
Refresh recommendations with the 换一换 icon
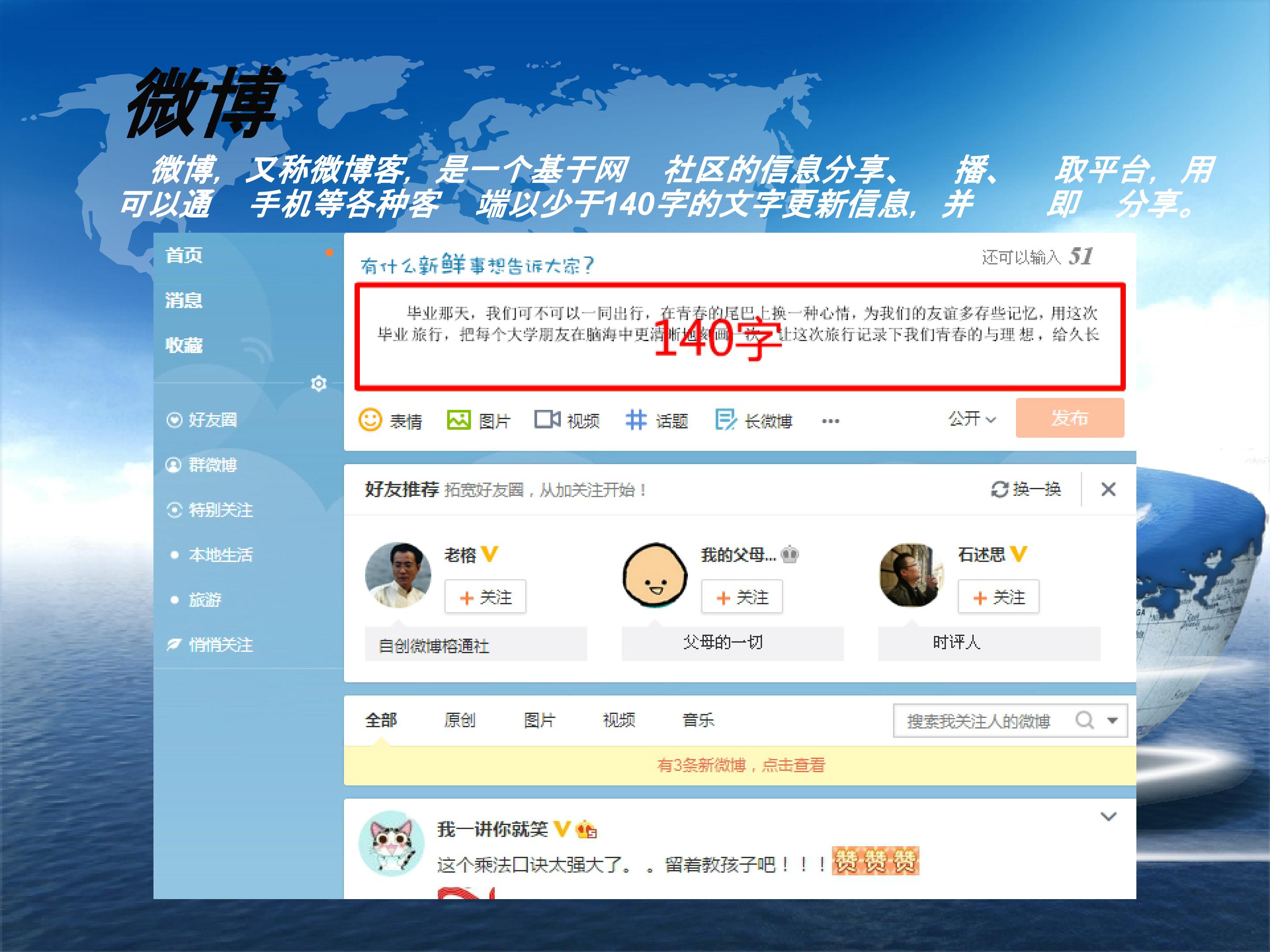[x=1000, y=490]
